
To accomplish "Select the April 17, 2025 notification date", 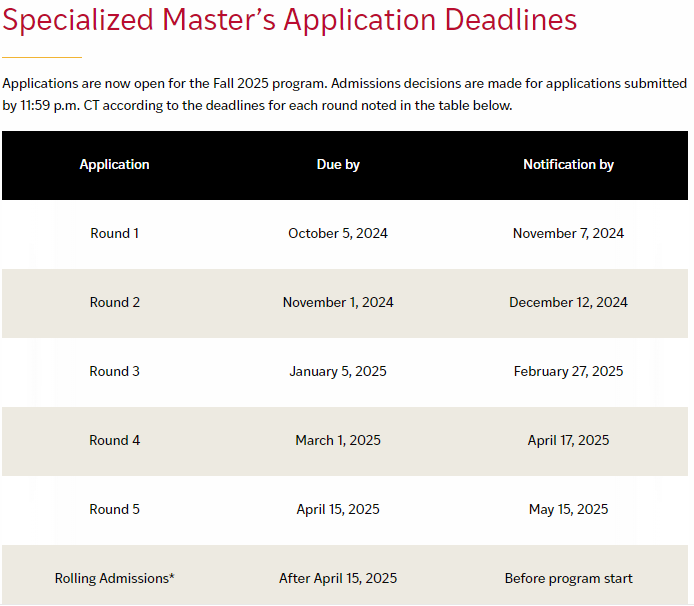I will tap(568, 440).
